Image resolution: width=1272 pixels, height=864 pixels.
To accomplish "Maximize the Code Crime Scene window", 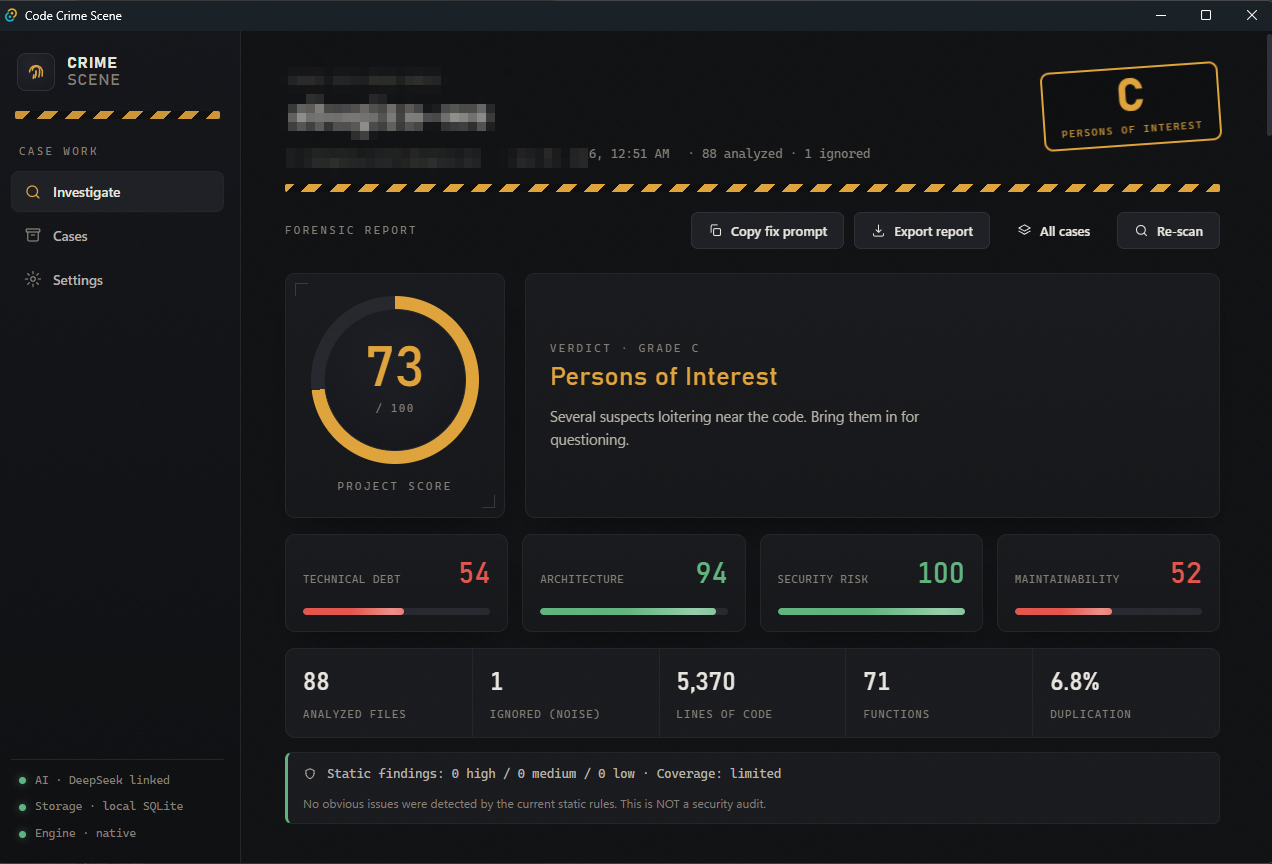I will click(x=1206, y=15).
